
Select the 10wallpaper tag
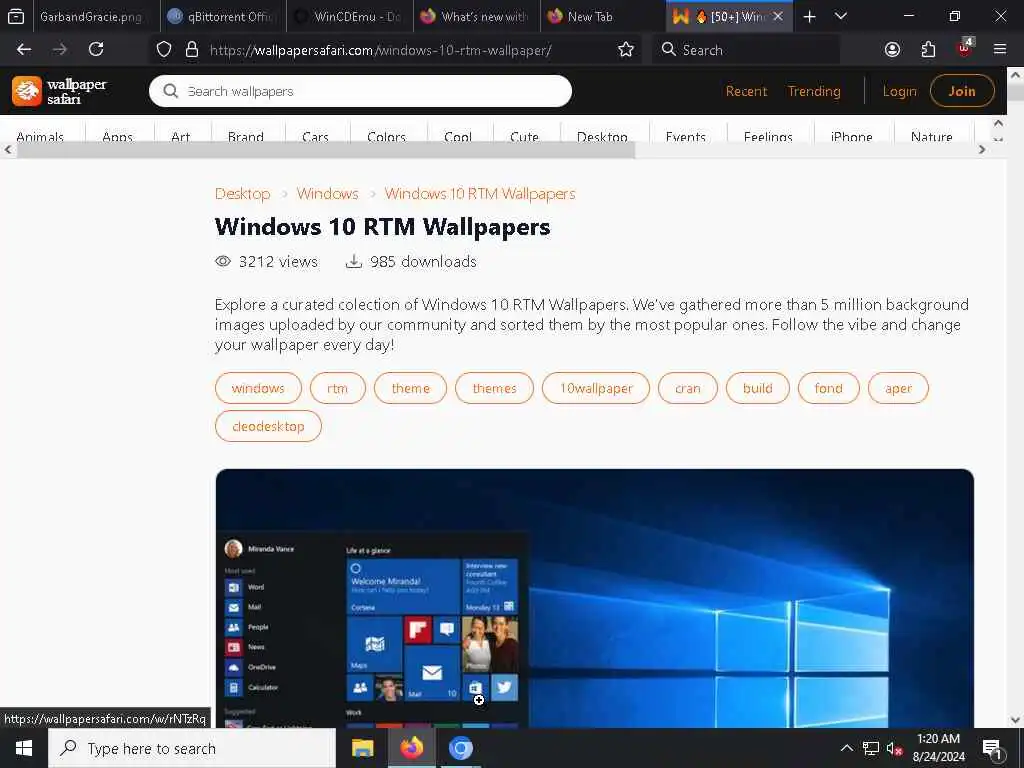point(596,388)
